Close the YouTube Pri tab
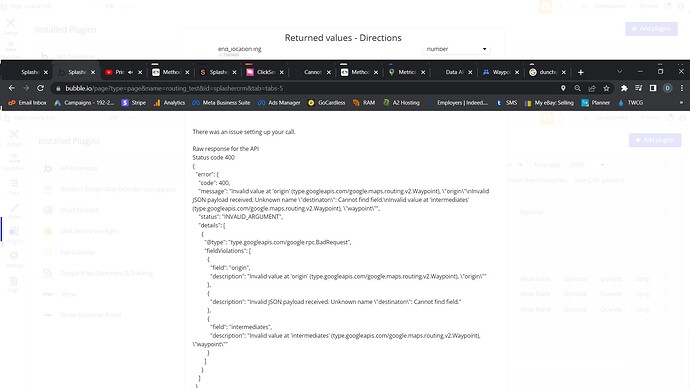 140,72
